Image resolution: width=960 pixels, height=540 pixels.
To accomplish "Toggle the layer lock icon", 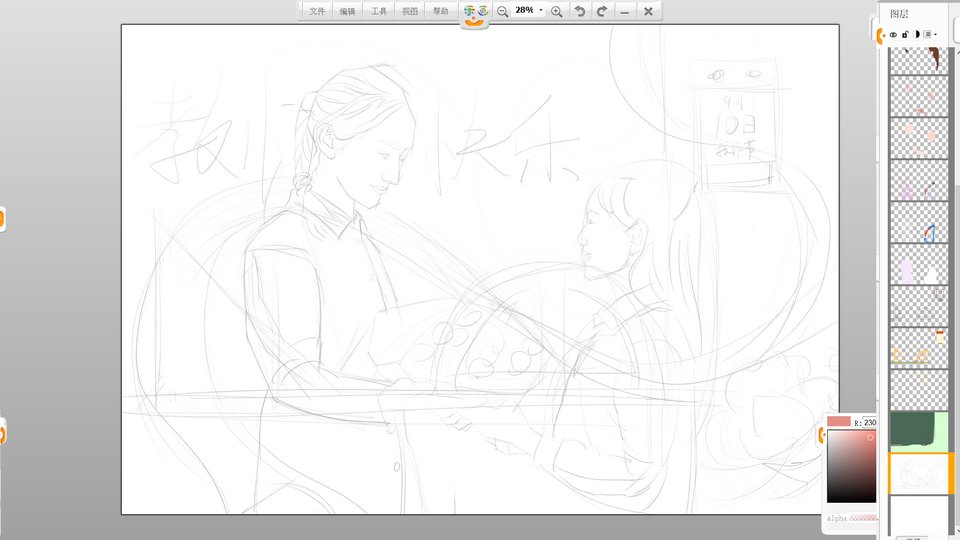I will (x=905, y=34).
